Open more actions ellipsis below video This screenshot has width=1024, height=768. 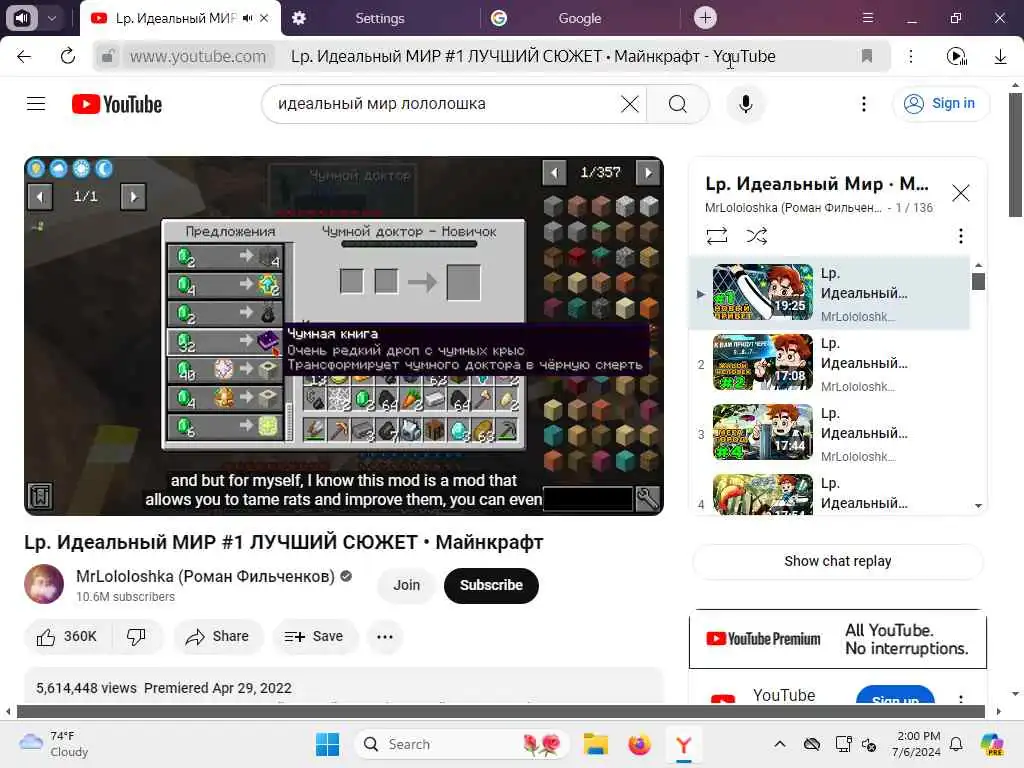(x=385, y=636)
